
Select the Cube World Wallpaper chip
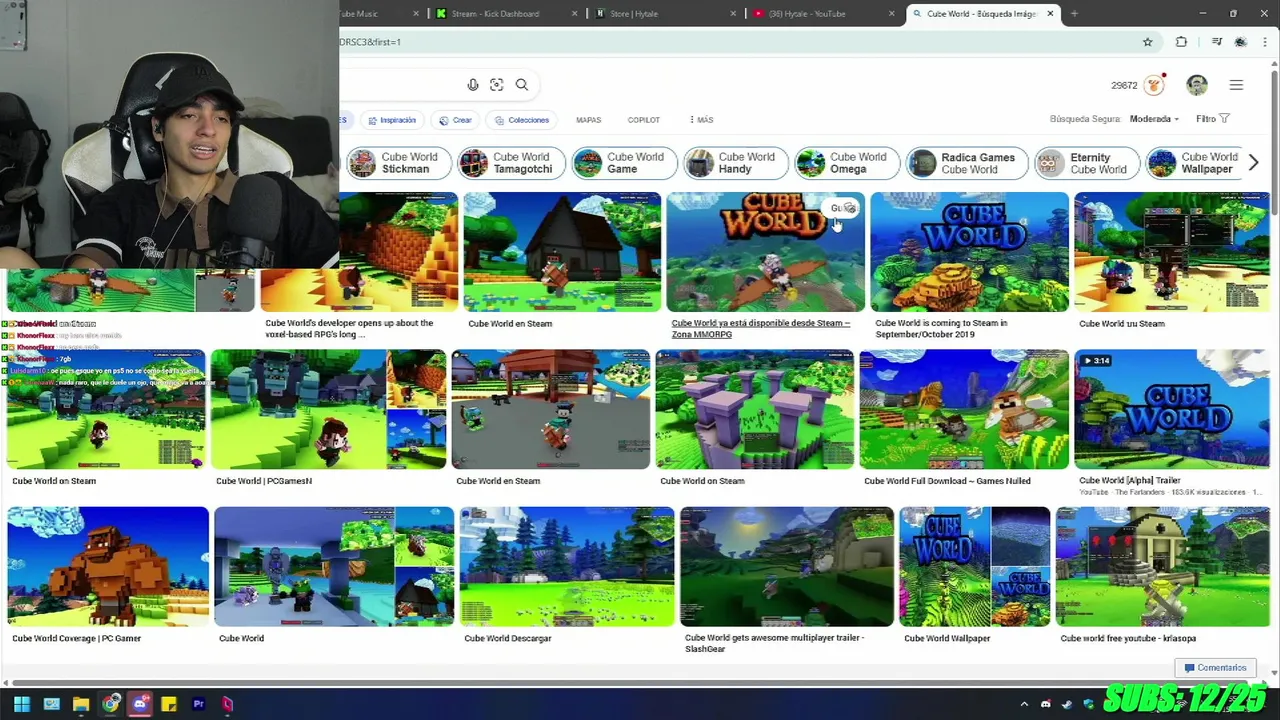[1196, 163]
